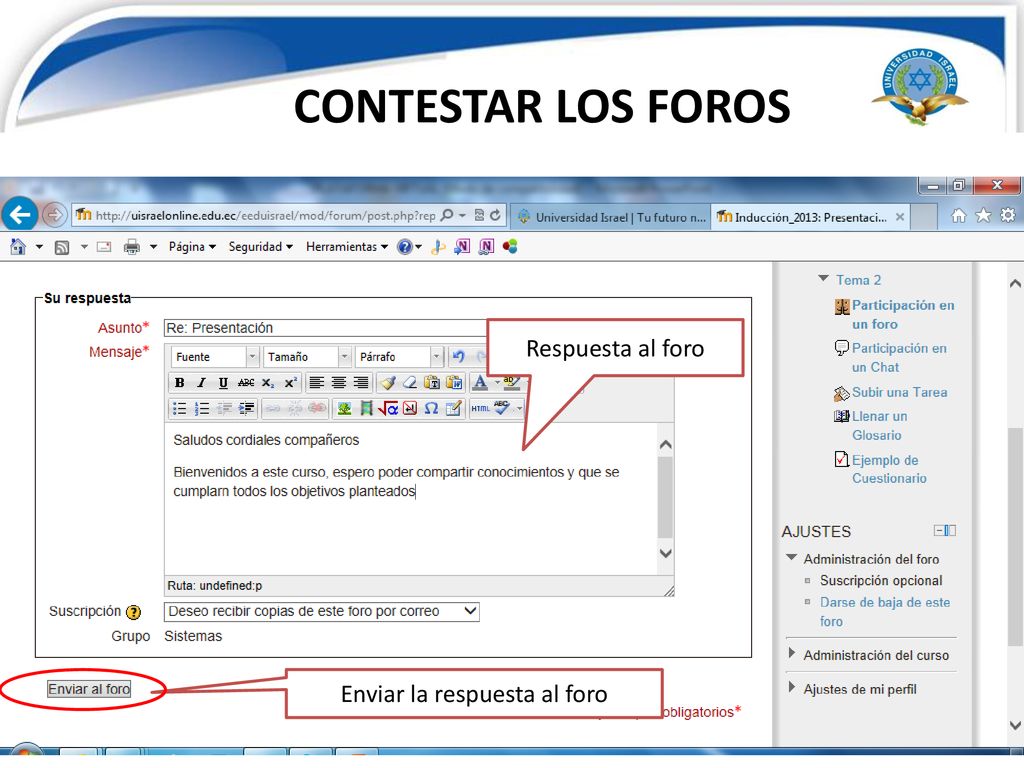The height and width of the screenshot is (768, 1024).
Task: Switch the editor to HTML source view
Action: (x=481, y=409)
